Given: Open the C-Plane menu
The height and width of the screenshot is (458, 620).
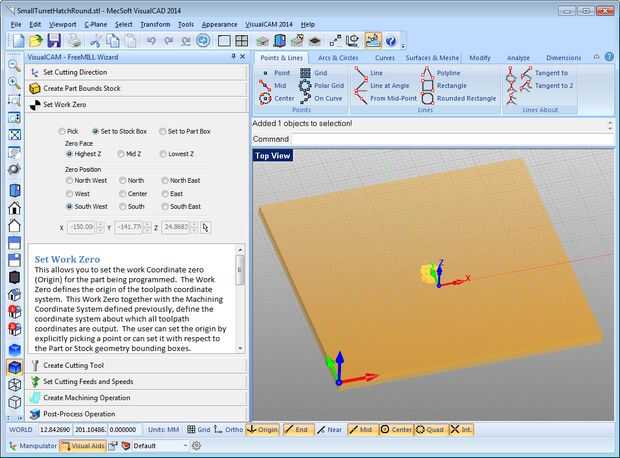Looking at the screenshot, I should (x=96, y=25).
